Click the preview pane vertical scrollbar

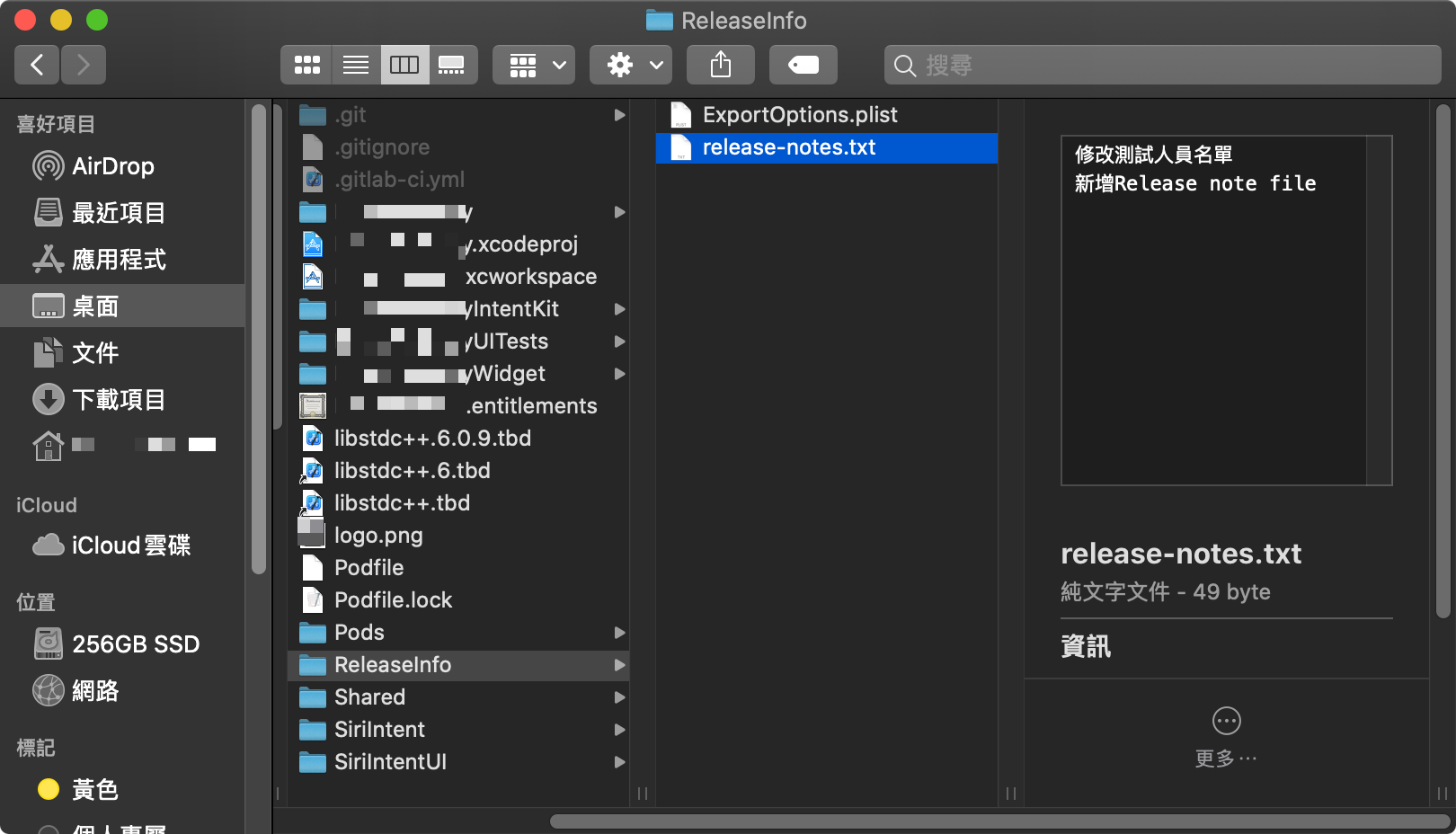pos(1443,361)
